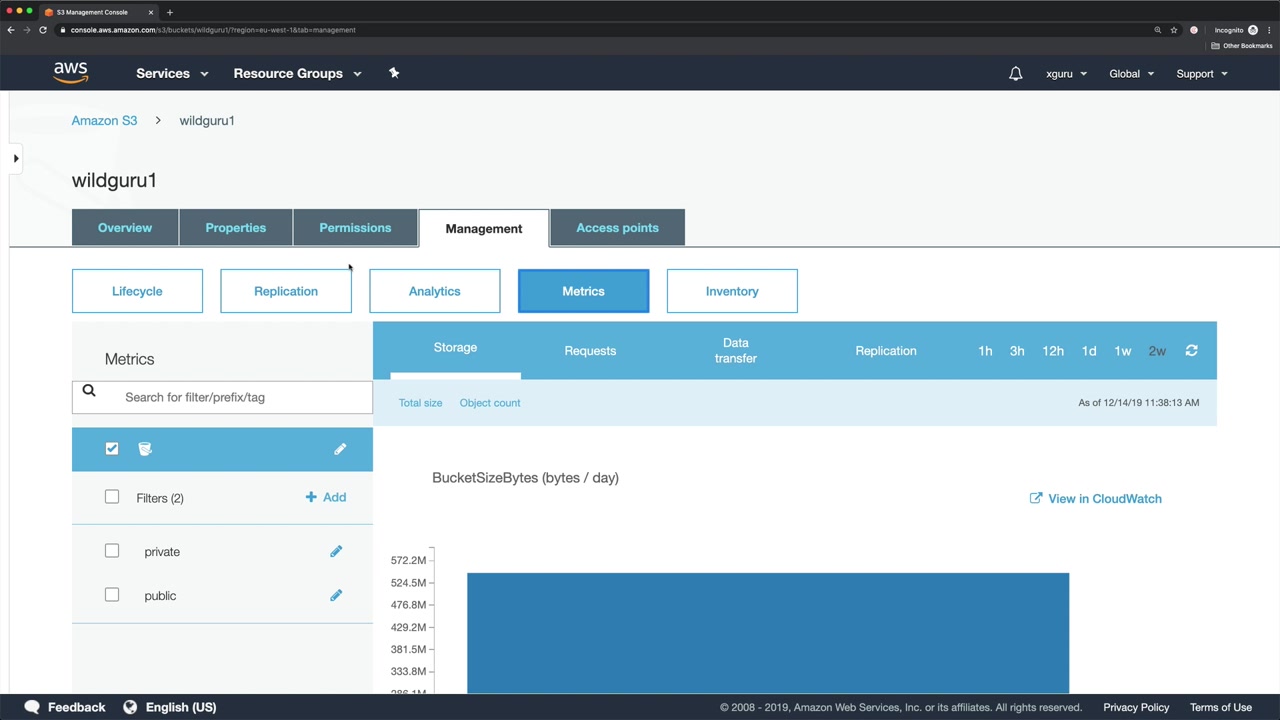
Task: Open the Data transfer metrics tab
Action: pos(735,351)
